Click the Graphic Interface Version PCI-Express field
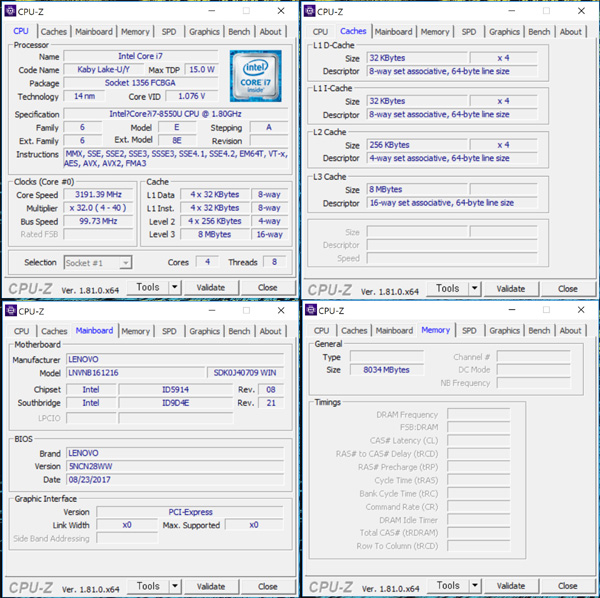Image resolution: width=600 pixels, height=598 pixels. tap(190, 512)
